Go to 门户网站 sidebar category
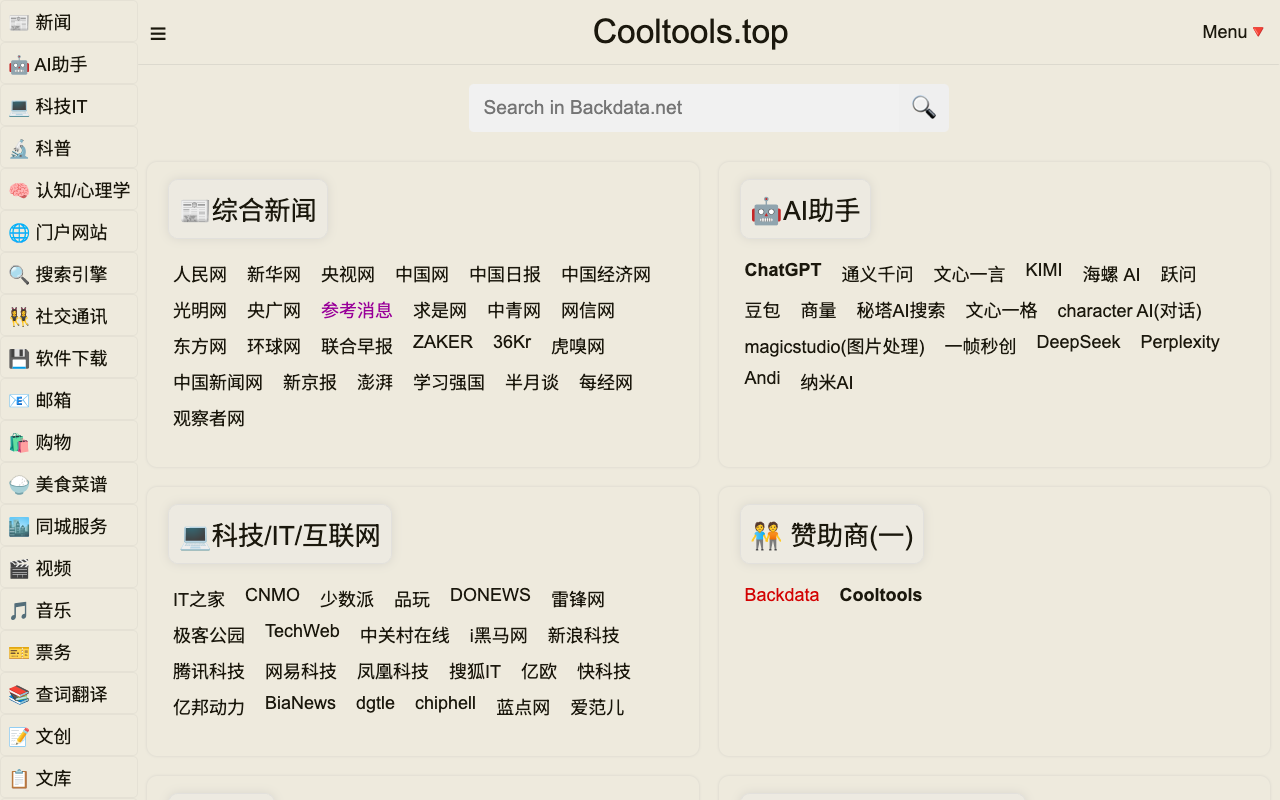1280x800 pixels. coord(69,232)
